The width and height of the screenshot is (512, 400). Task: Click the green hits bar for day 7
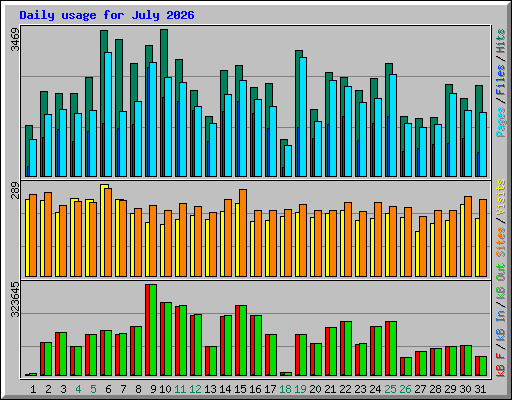tap(119, 75)
